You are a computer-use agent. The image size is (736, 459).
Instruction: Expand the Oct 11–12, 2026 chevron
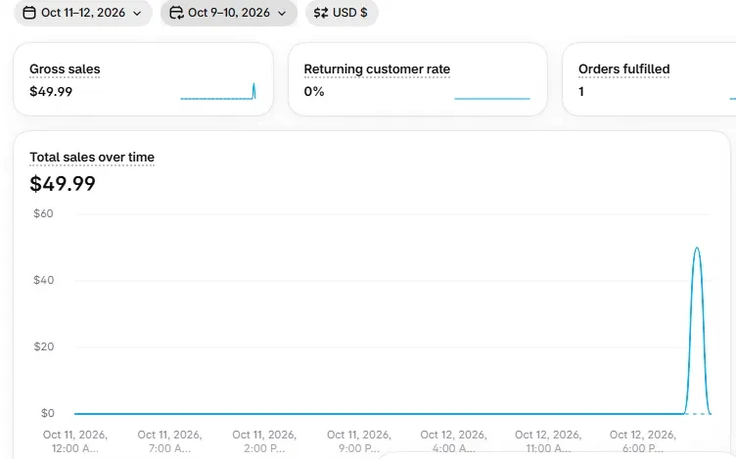pos(137,13)
